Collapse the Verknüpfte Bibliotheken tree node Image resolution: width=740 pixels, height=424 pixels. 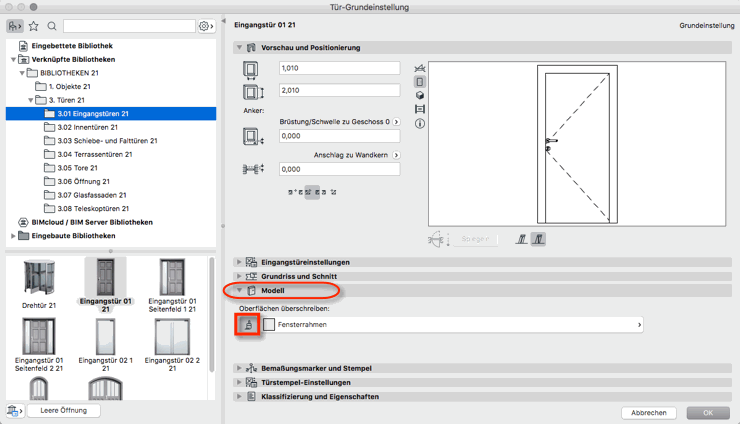pyautogui.click(x=13, y=59)
